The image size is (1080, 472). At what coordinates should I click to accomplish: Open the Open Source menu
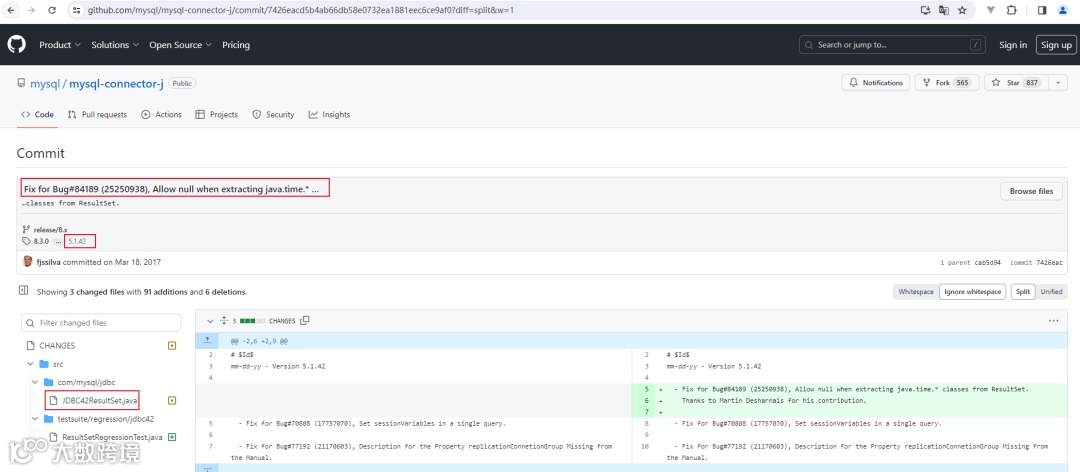[180, 45]
